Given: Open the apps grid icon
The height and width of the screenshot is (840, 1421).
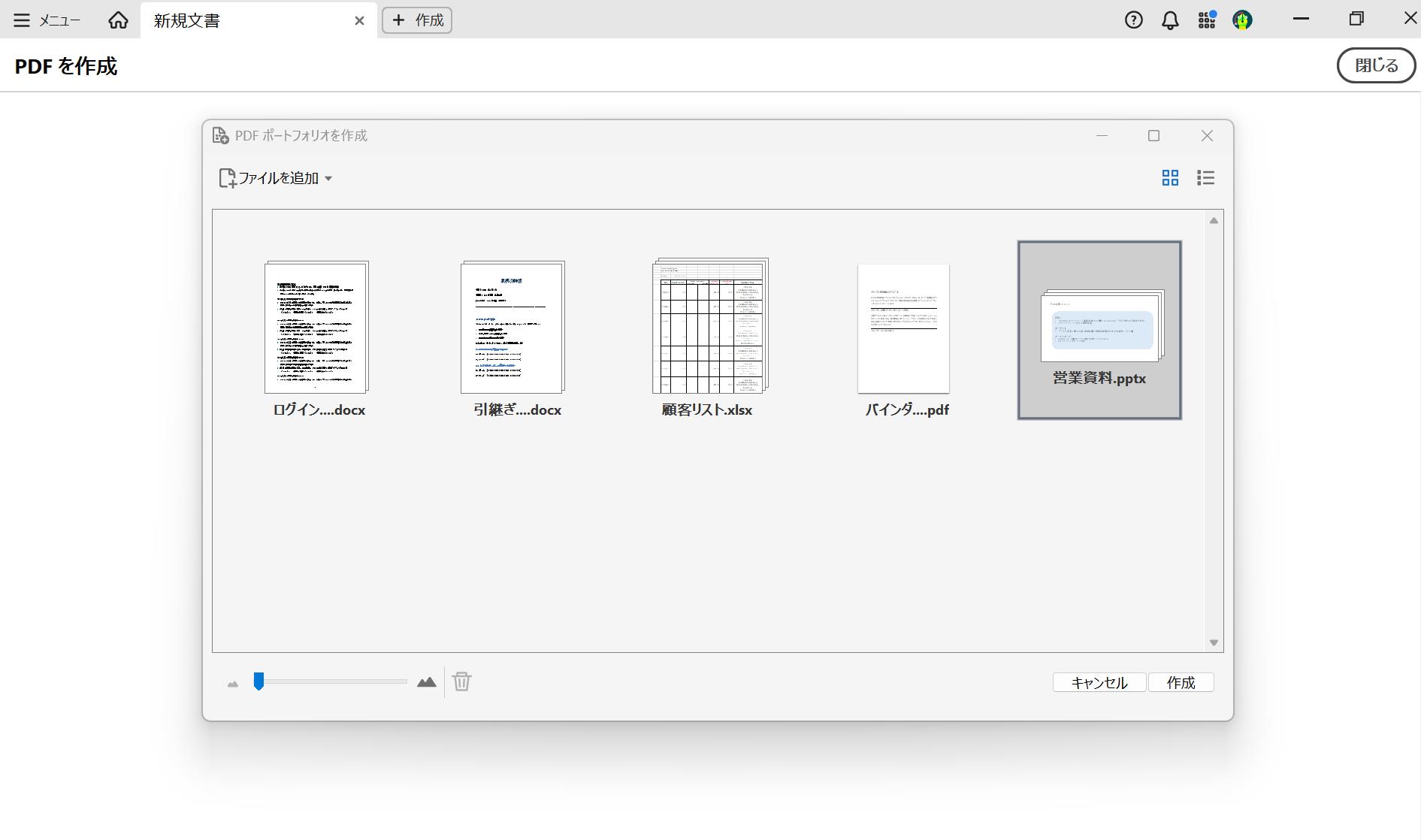Looking at the screenshot, I should [1206, 20].
